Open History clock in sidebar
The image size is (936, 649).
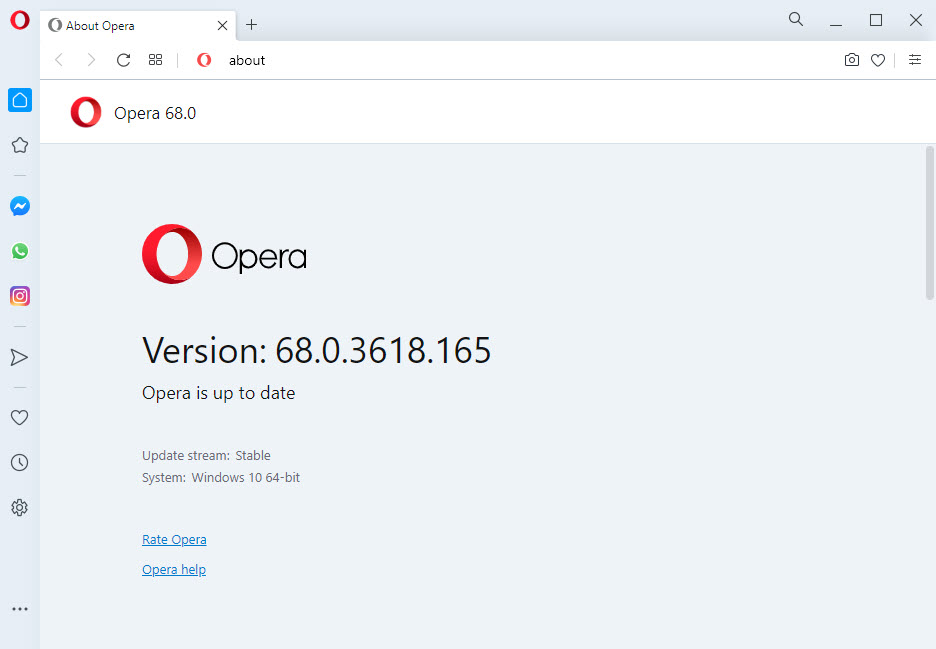20,462
